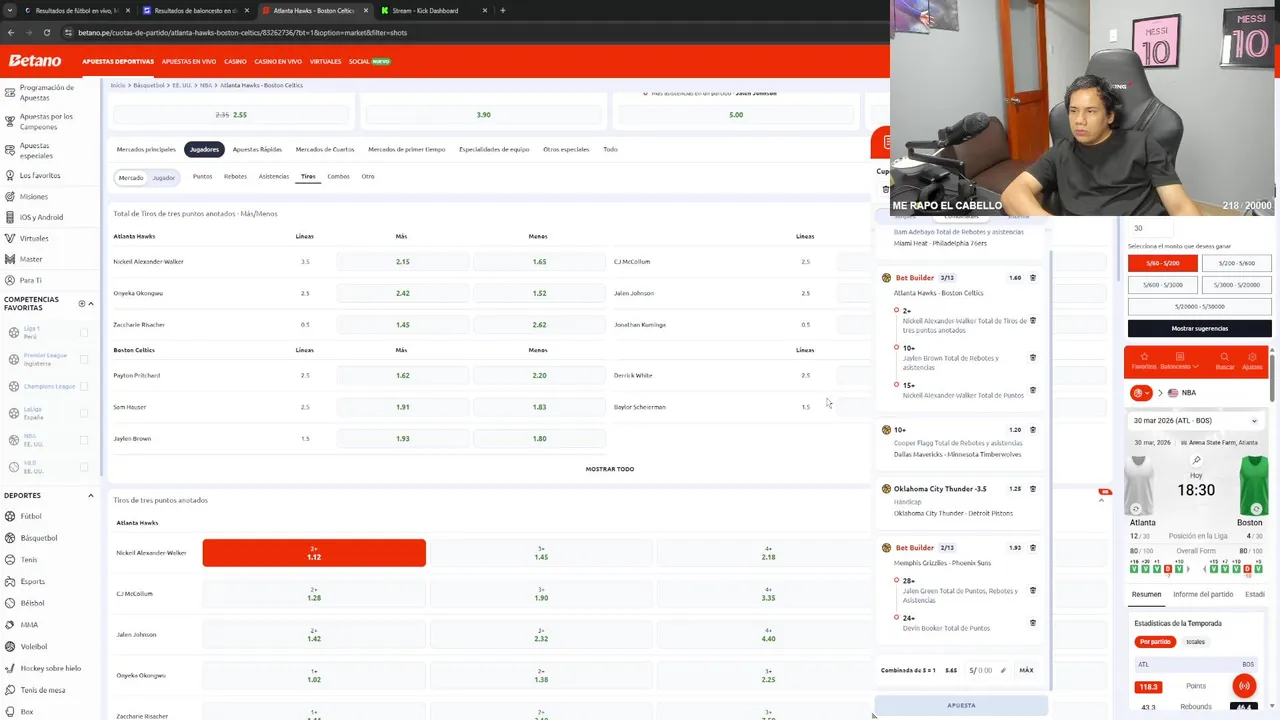Open Apuestas por los Campeones trophy icon
This screenshot has height=720, width=1280.
tap(9, 122)
